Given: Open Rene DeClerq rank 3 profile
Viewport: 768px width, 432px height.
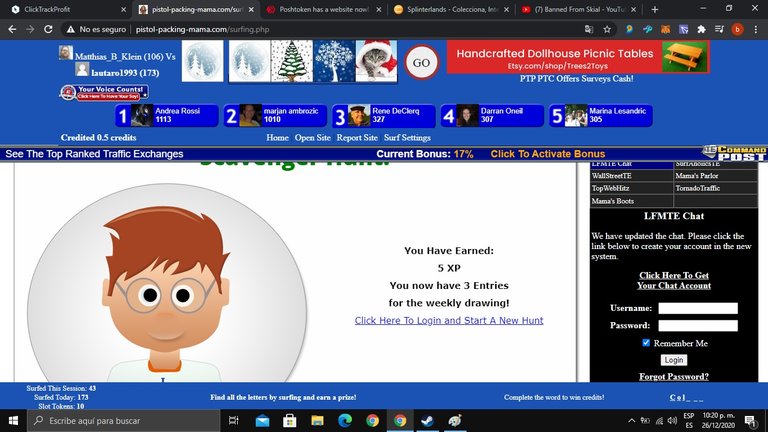Looking at the screenshot, I should 384,116.
